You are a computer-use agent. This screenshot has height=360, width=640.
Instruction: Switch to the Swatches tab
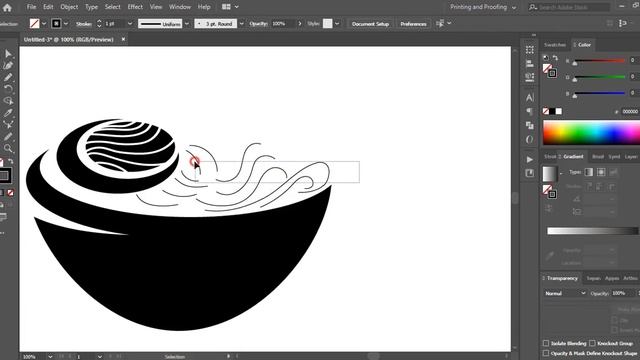point(555,45)
